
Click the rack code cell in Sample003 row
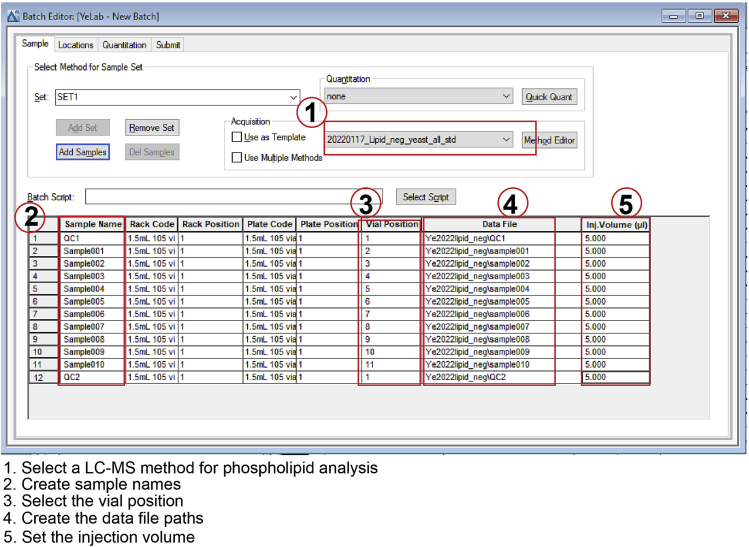(152, 276)
